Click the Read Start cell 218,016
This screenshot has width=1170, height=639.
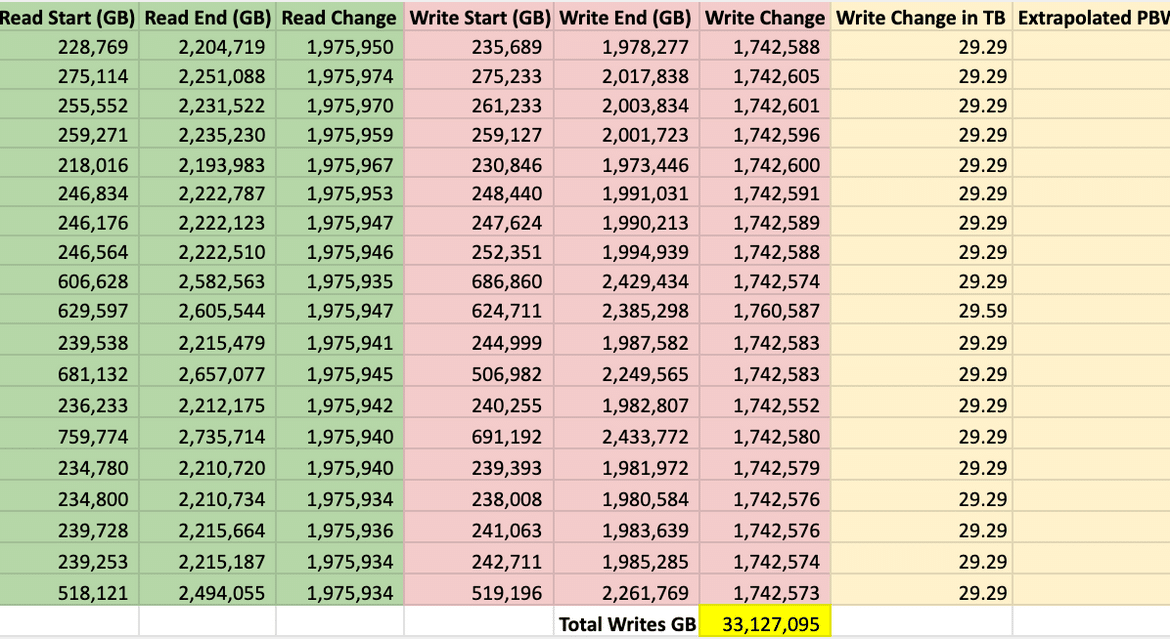tap(69, 164)
